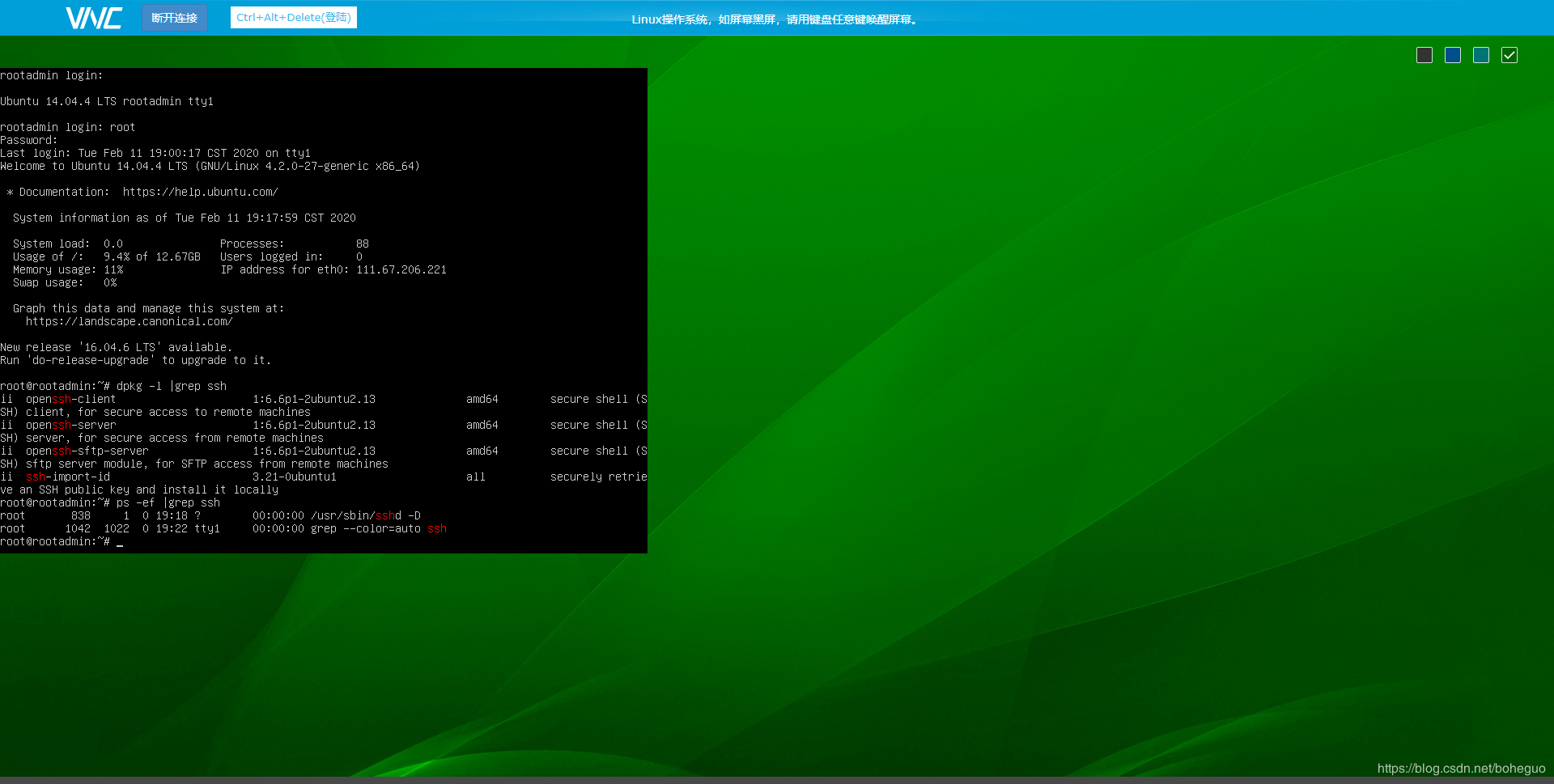Click the IP address 111.67.206.221

(401, 269)
